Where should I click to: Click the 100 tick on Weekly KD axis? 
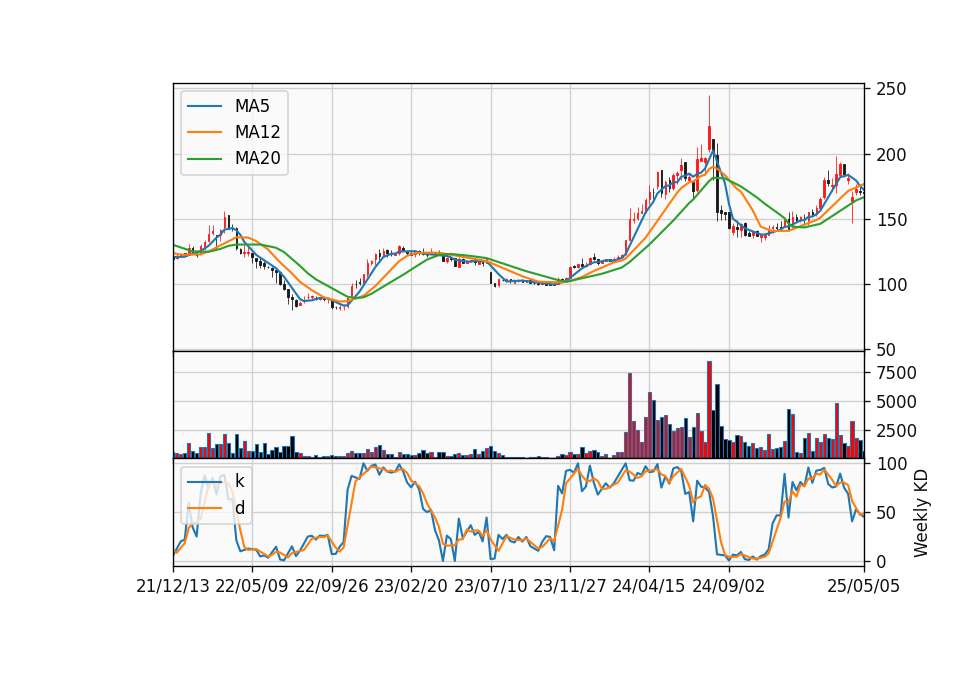pos(891,464)
